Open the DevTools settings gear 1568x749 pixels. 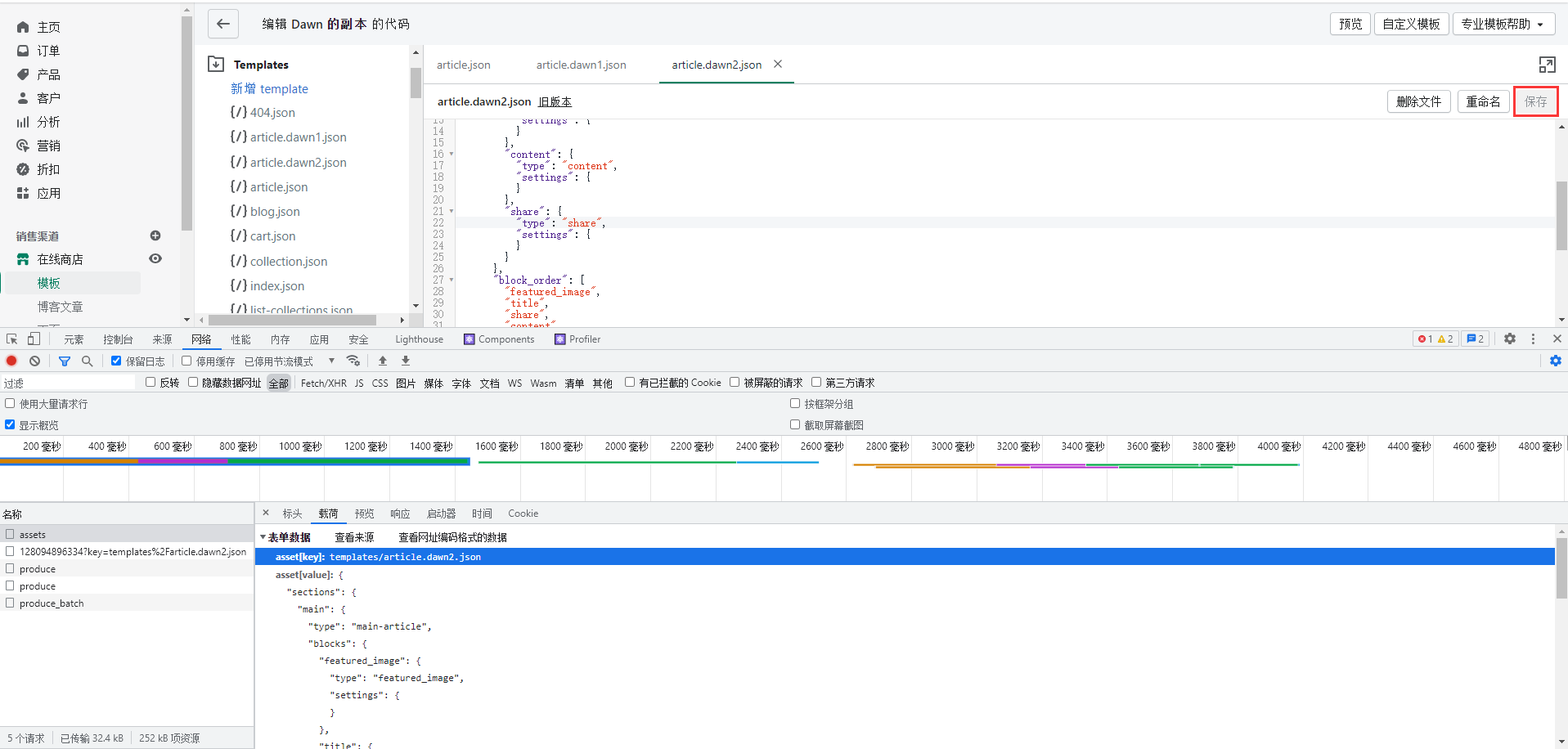[x=1509, y=339]
